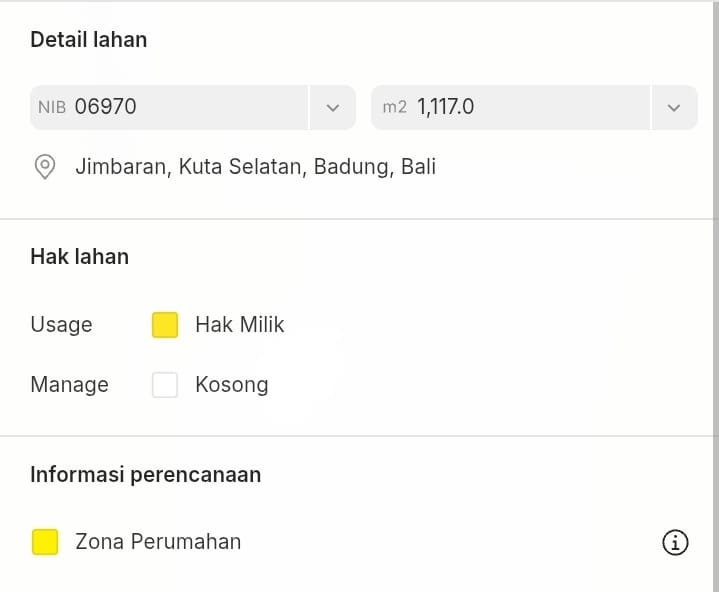
Task: Open the Zona Perumahan info icon
Action: pyautogui.click(x=676, y=542)
